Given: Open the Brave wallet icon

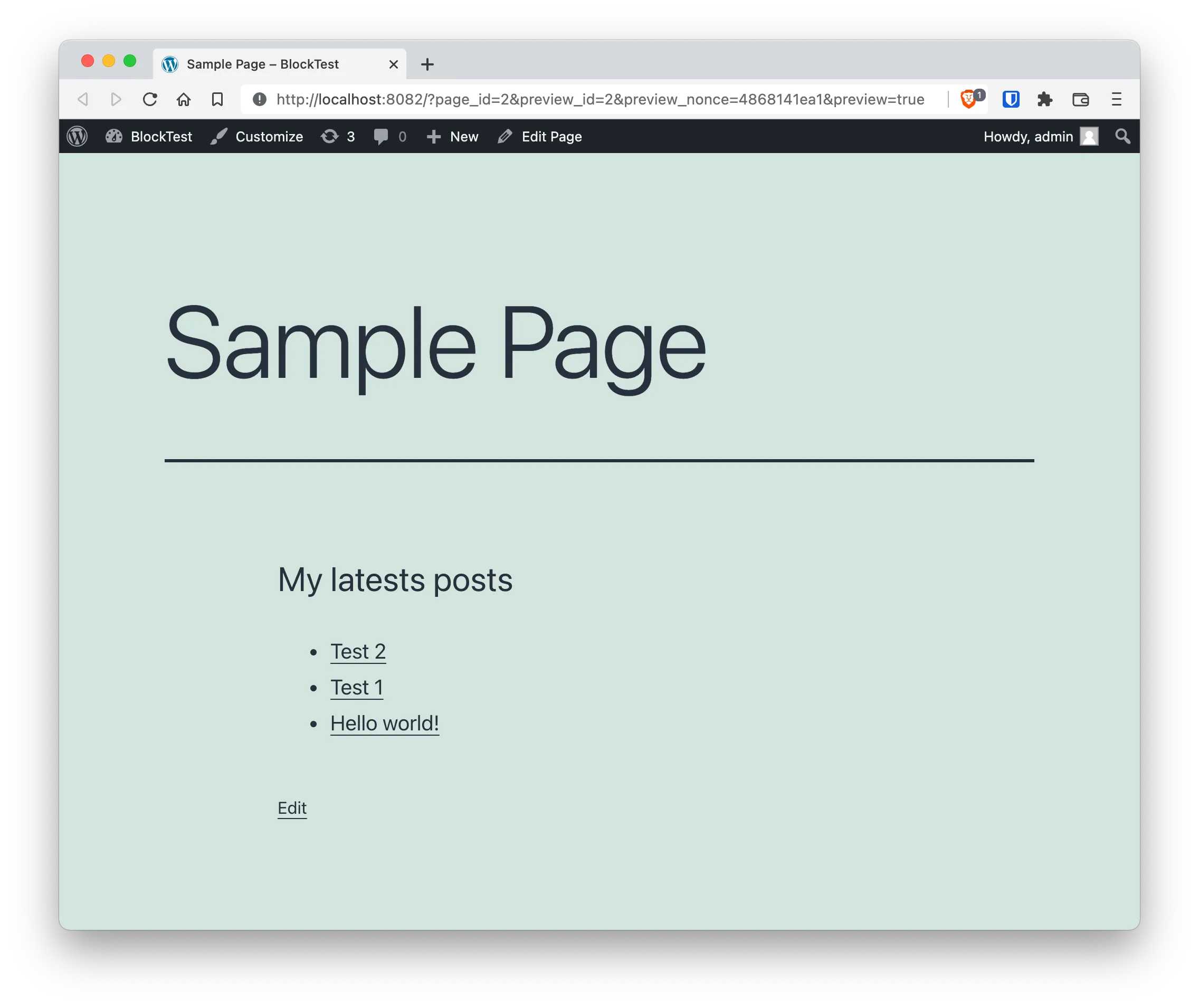Looking at the screenshot, I should (x=1080, y=99).
